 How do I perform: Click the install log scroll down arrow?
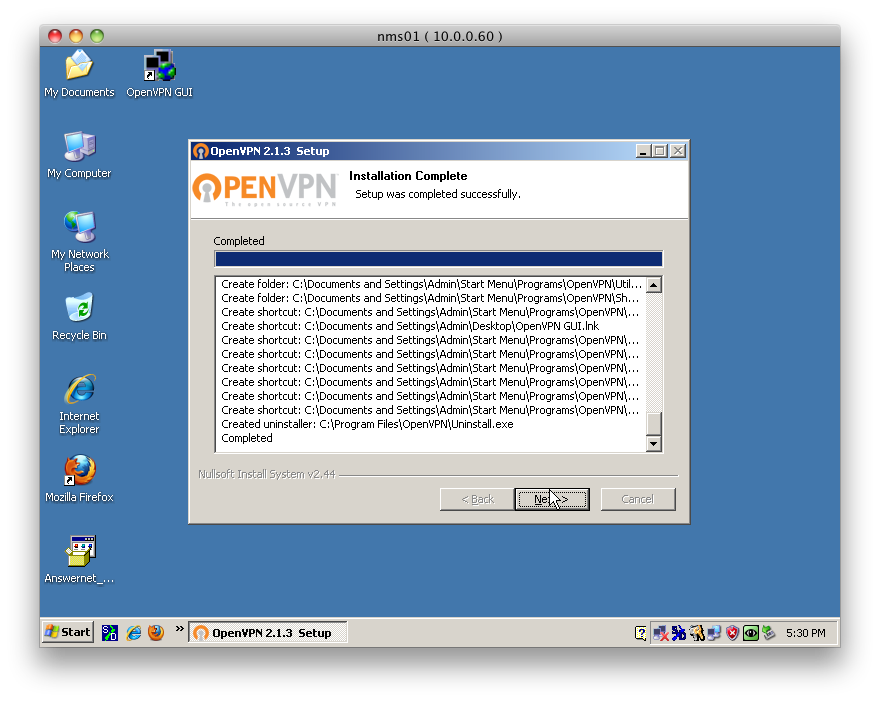(x=653, y=444)
